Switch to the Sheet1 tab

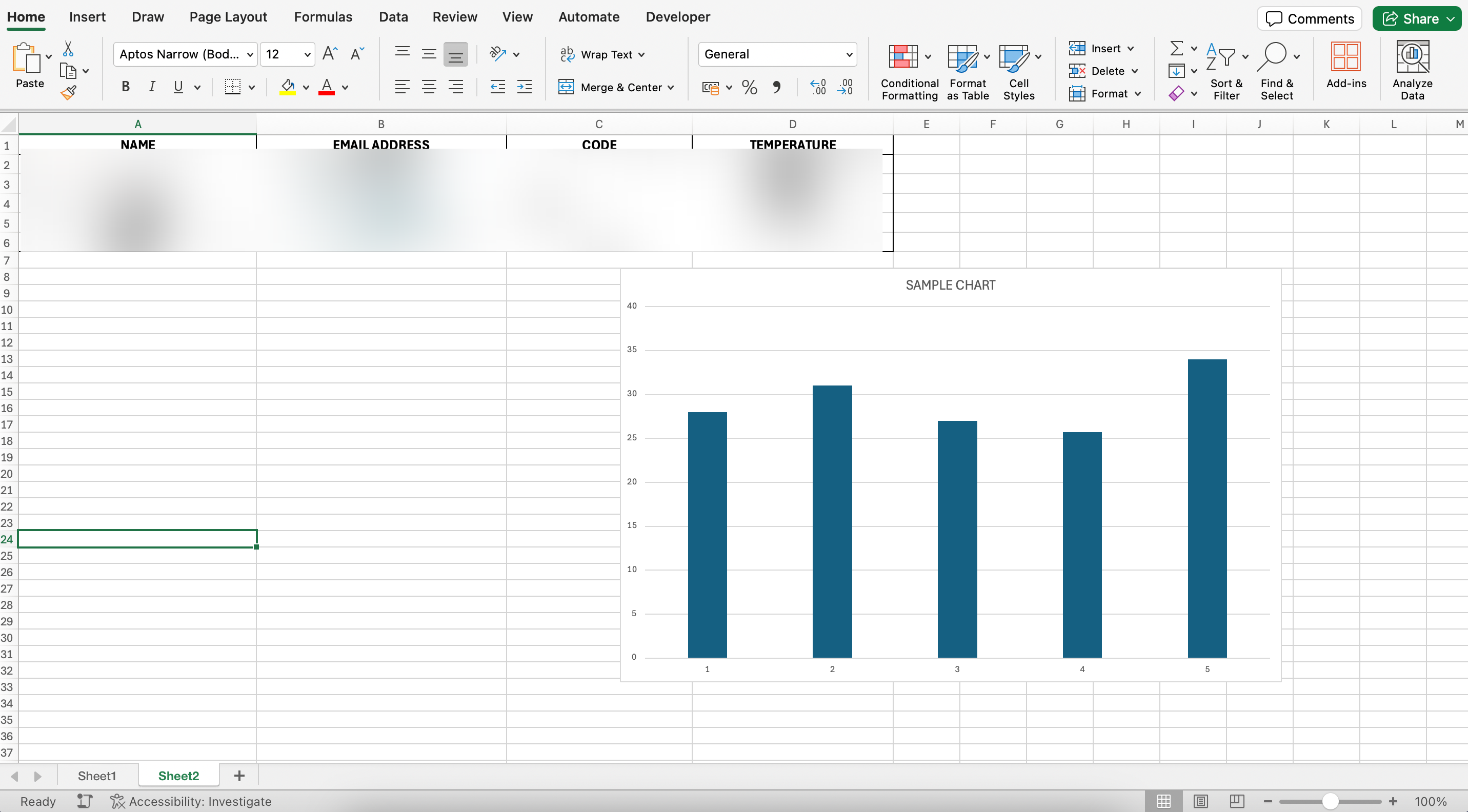point(97,775)
